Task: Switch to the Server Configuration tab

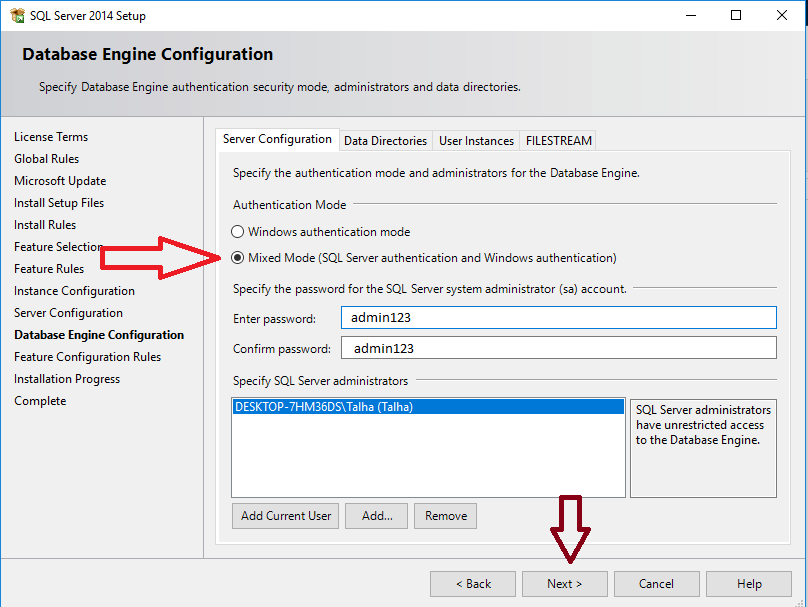Action: pos(277,139)
